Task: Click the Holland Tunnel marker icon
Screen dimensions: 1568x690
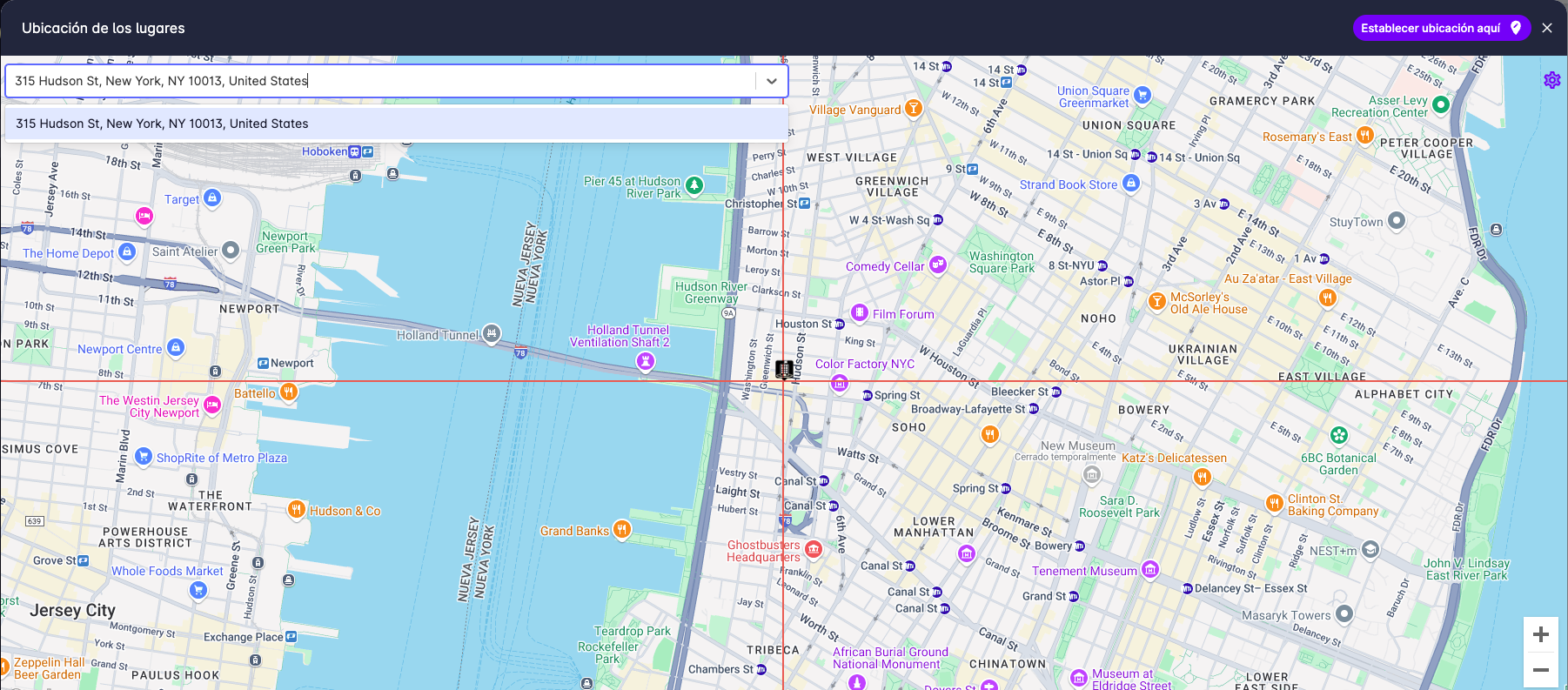Action: 492,333
